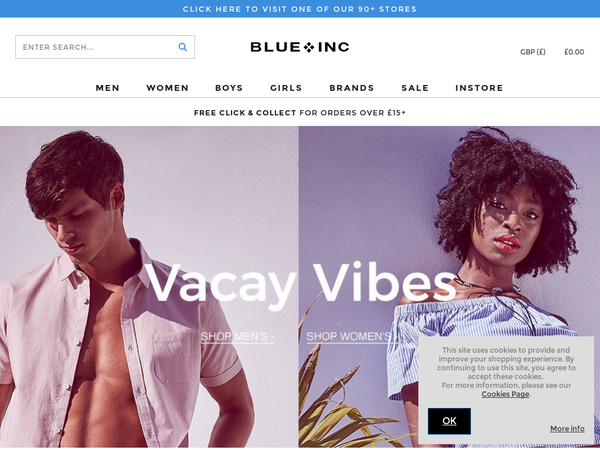Follow the Shop Women's link
The height and width of the screenshot is (450, 600).
[x=351, y=336]
